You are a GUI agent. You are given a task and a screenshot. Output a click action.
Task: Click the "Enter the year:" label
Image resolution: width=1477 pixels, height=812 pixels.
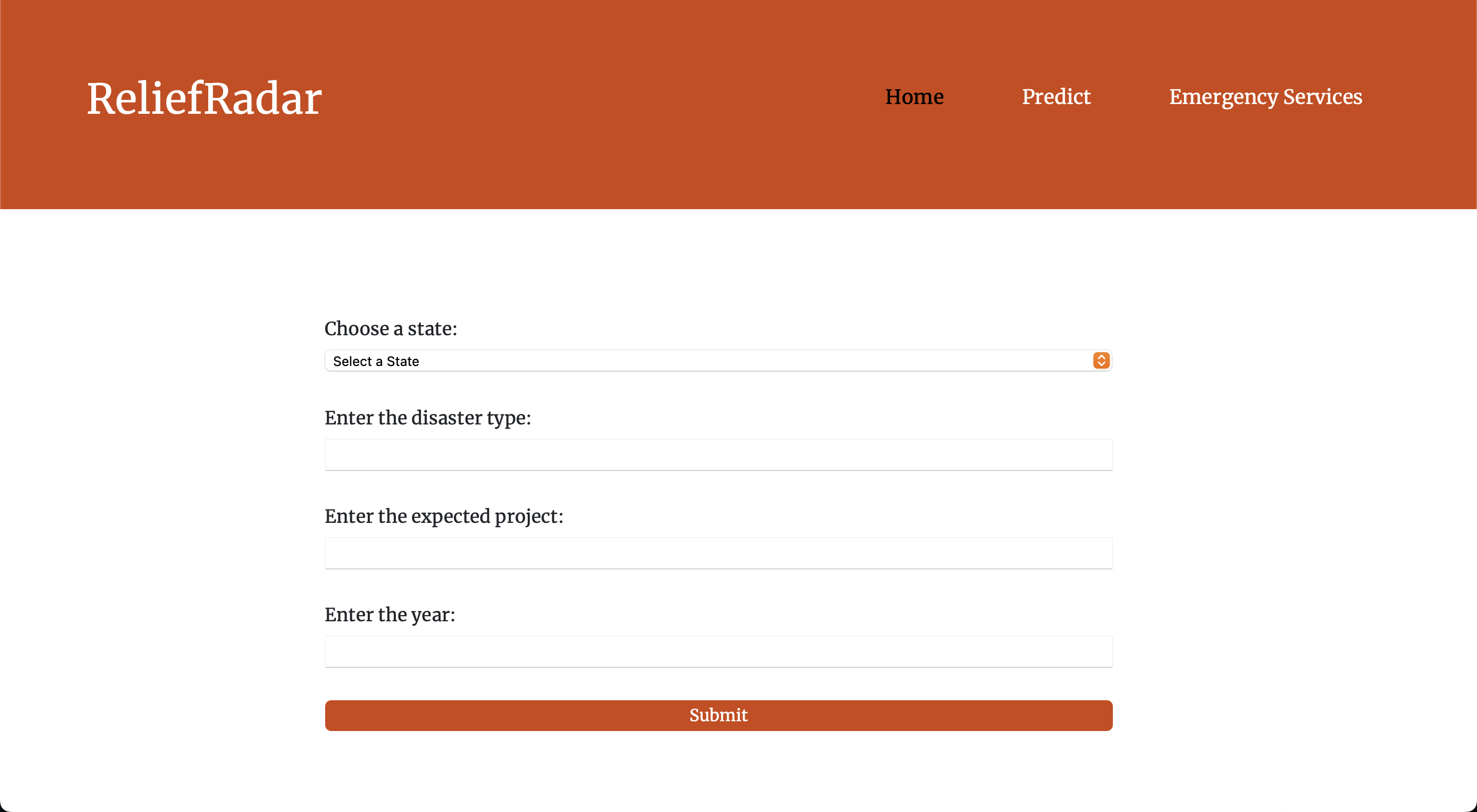point(389,614)
